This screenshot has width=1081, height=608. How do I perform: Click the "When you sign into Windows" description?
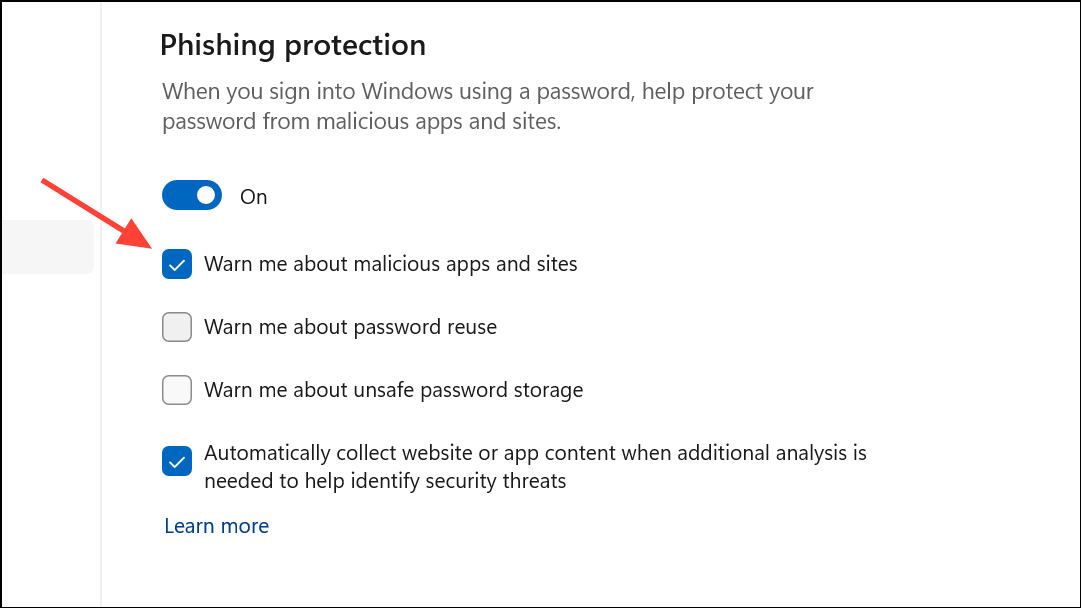coord(488,92)
